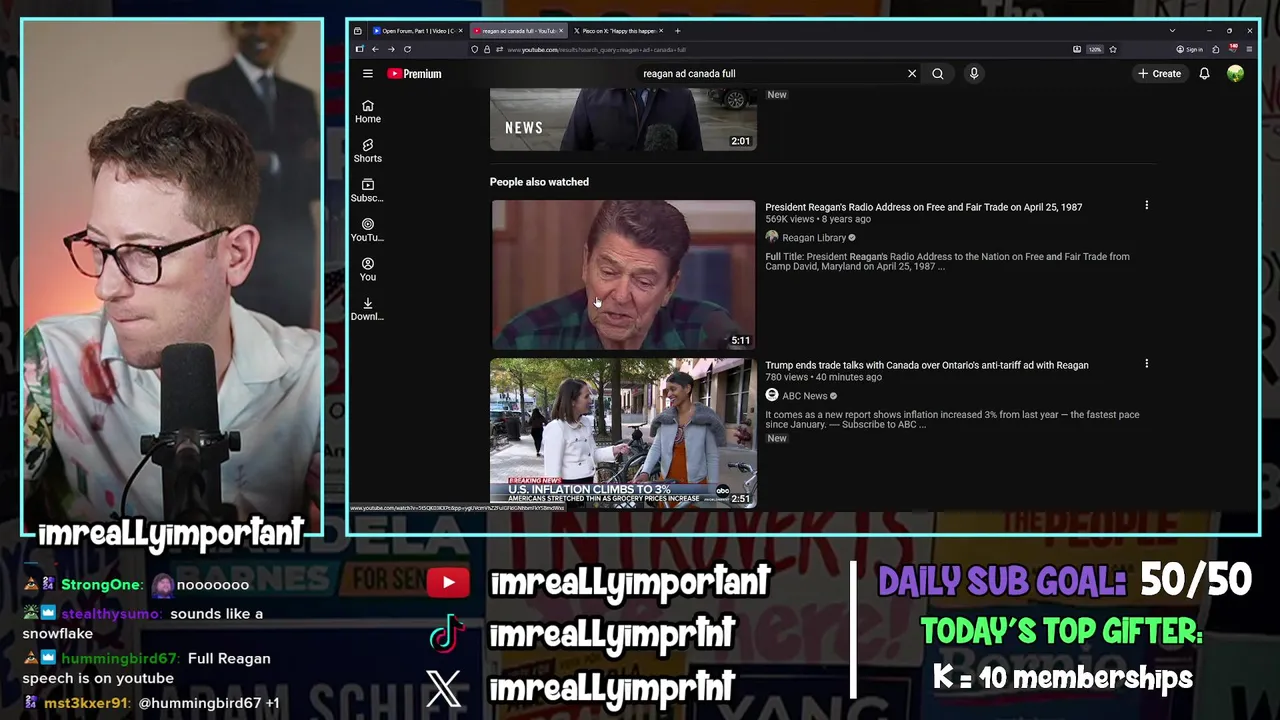Screen dimensions: 1280x720
Task: Click the YouTube Premium logo
Action: coord(414,74)
